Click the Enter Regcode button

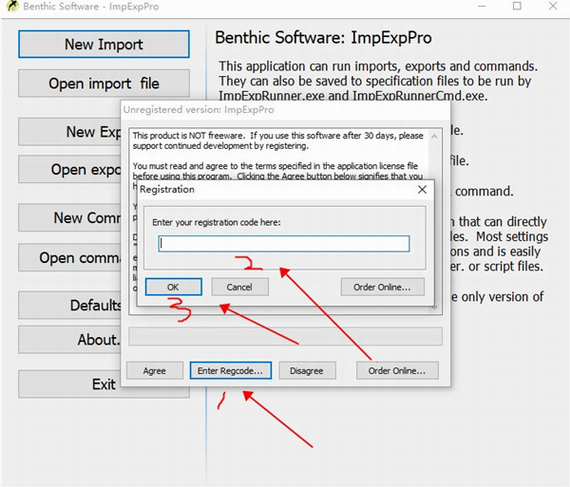(x=230, y=370)
